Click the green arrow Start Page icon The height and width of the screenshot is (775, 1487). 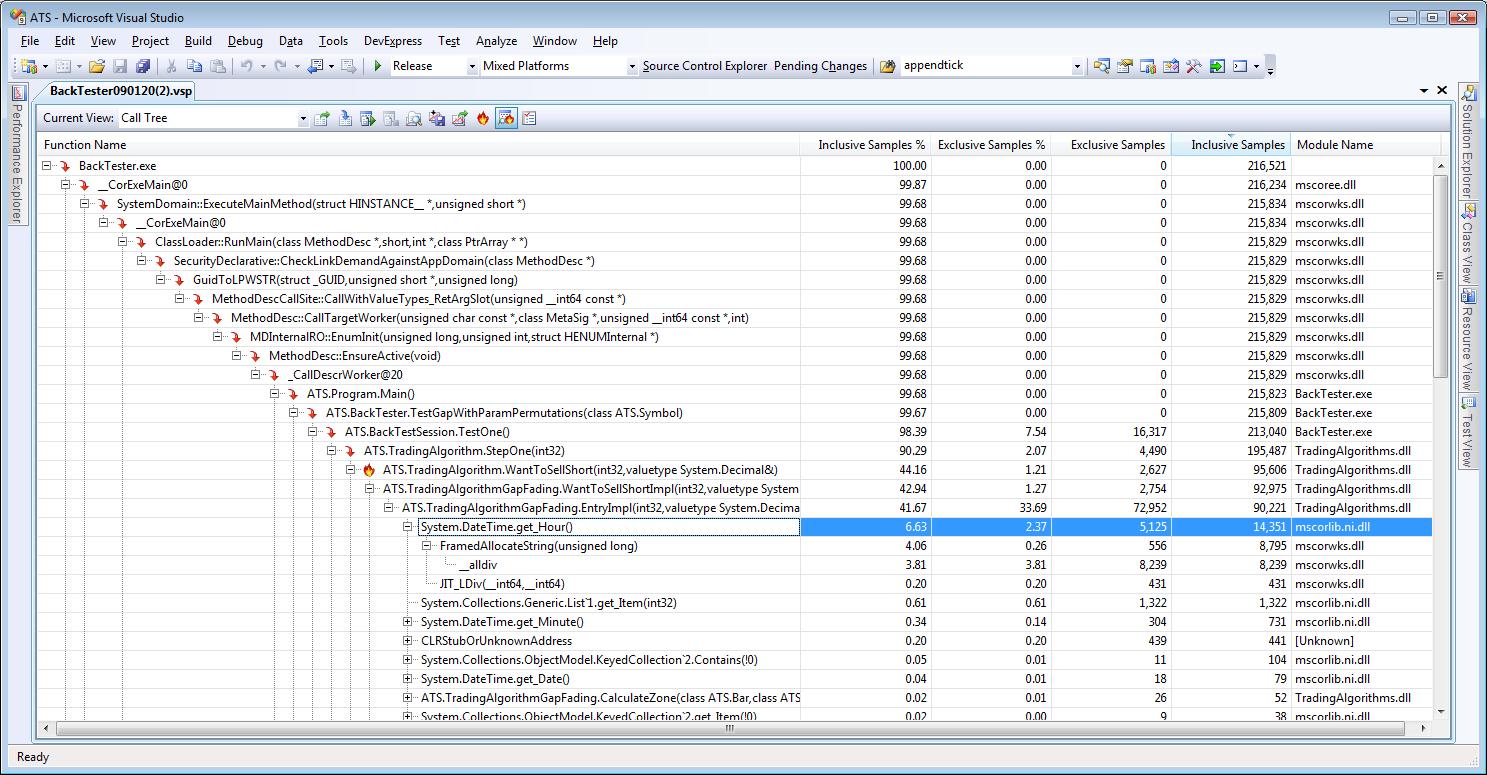tap(1217, 66)
